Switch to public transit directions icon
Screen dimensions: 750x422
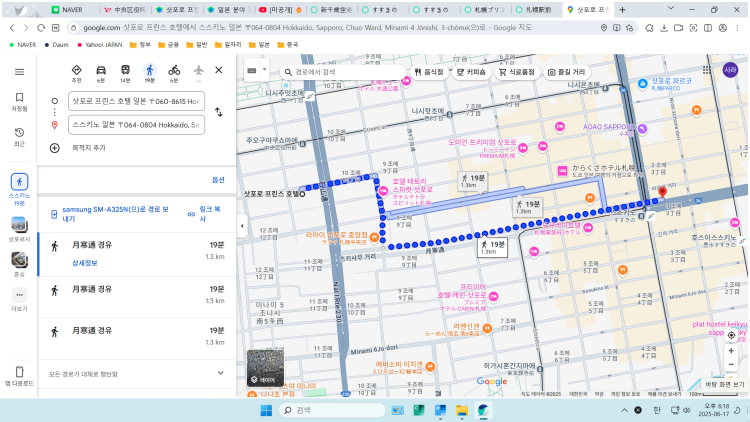click(x=125, y=70)
